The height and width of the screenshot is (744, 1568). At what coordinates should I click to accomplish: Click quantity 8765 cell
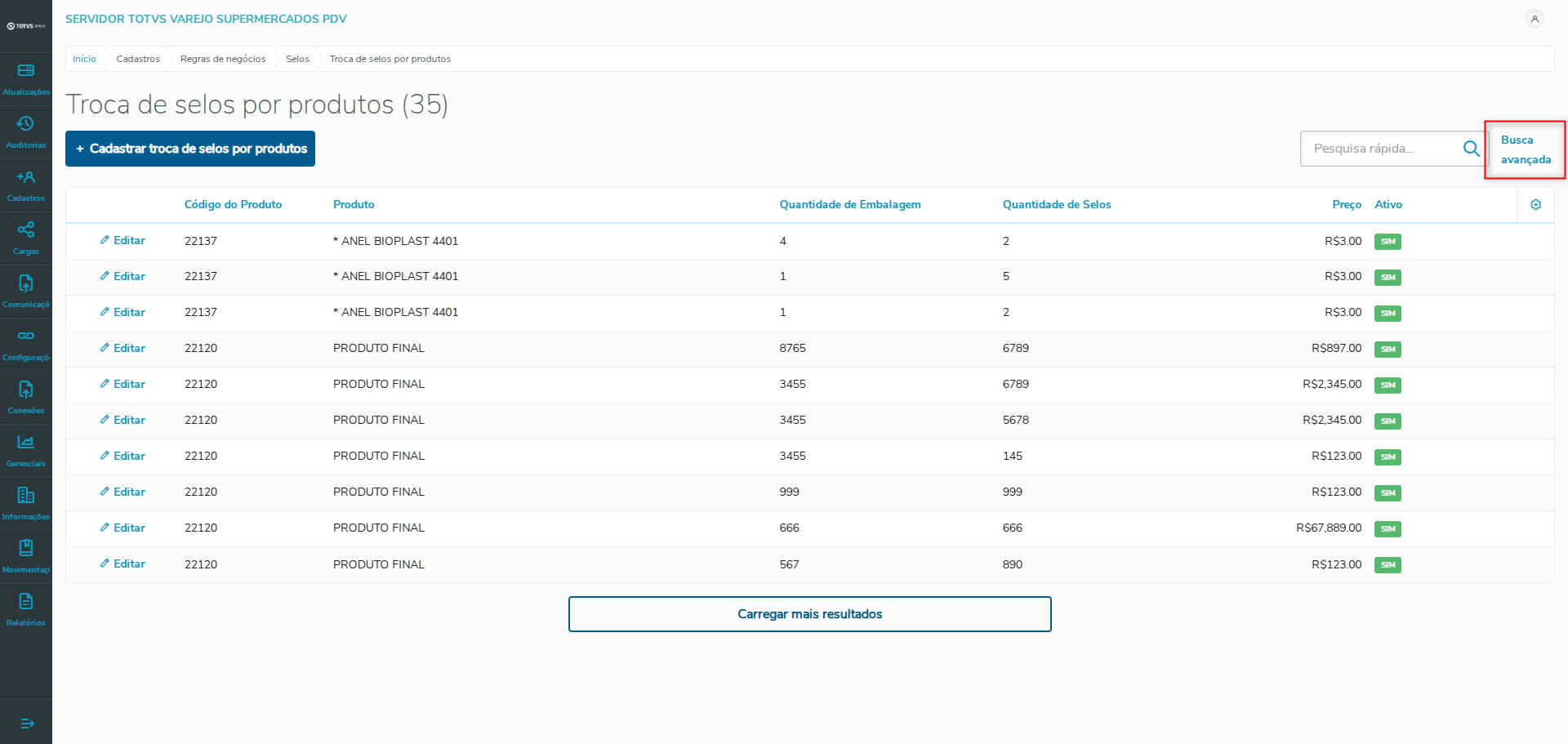pyautogui.click(x=792, y=348)
